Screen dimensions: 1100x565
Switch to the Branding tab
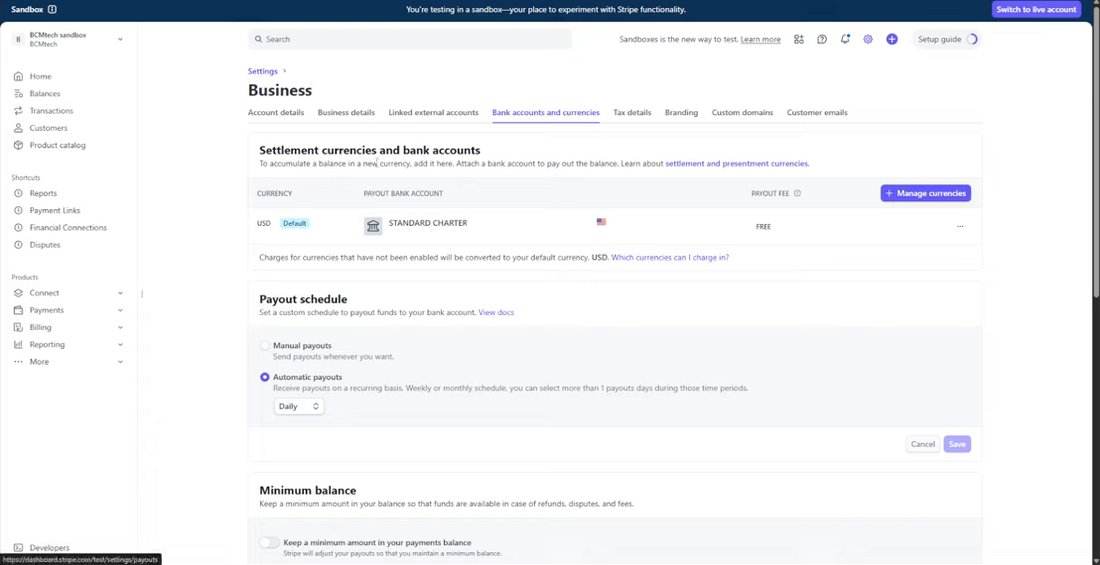pos(681,112)
